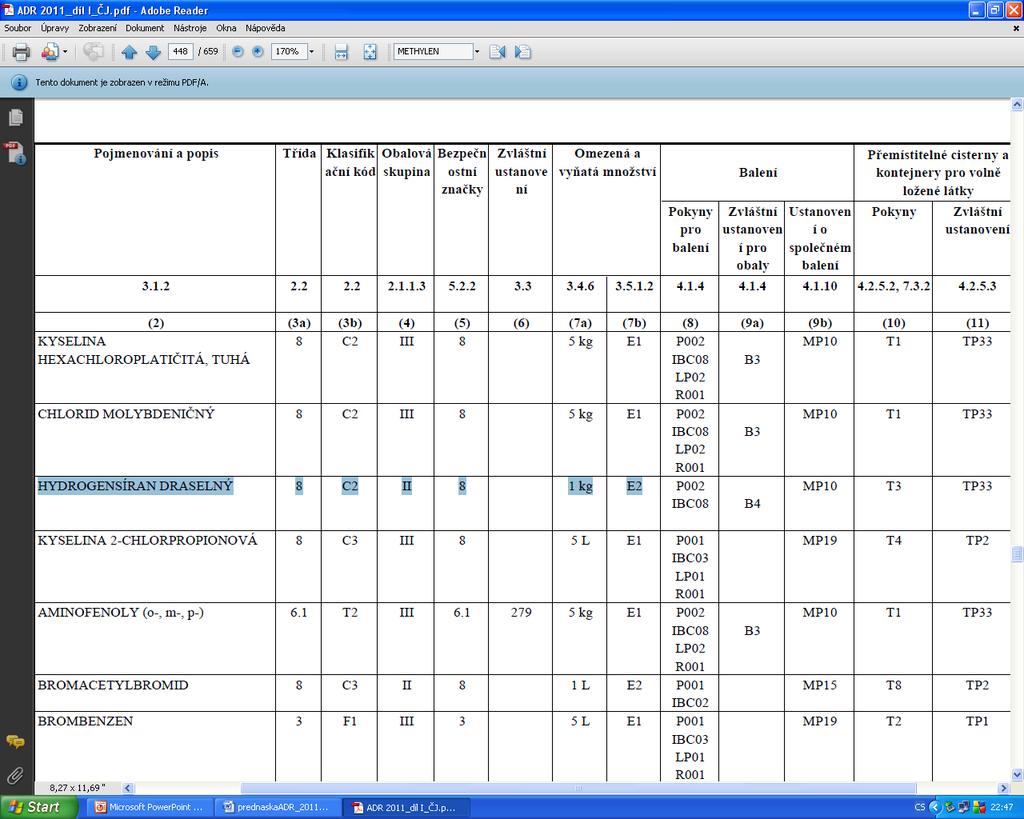
Task: Click the page number field showing 448
Action: (180, 51)
